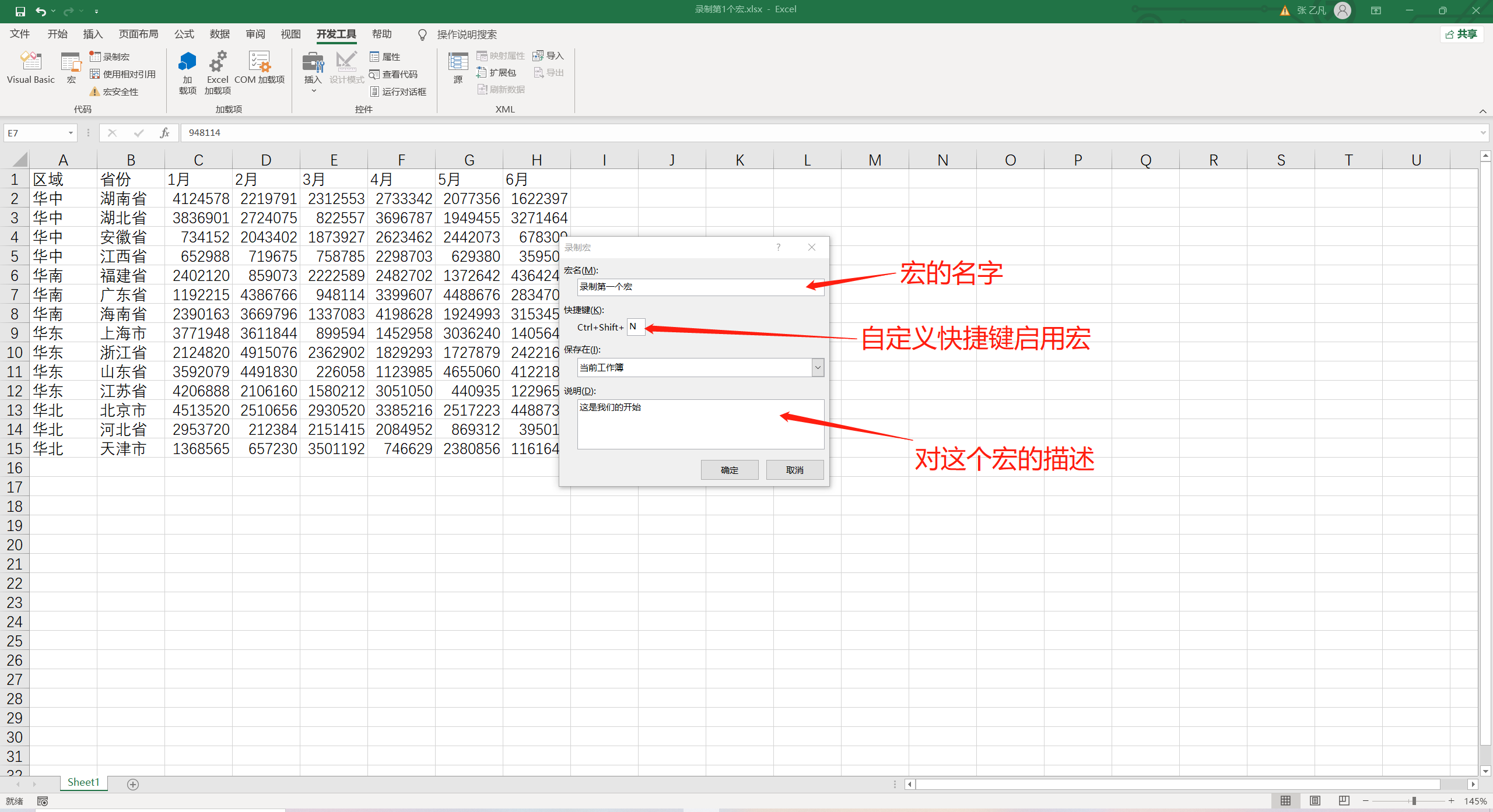Image resolution: width=1493 pixels, height=812 pixels.
Task: Click the XML 导入 icon
Action: click(548, 55)
